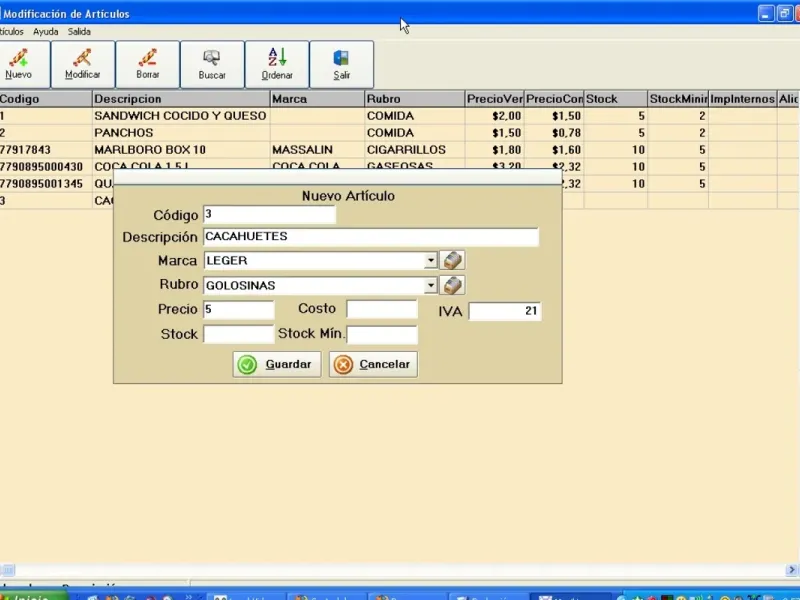Click the edit icon beside Marca field
The height and width of the screenshot is (600, 800).
pyautogui.click(x=453, y=260)
